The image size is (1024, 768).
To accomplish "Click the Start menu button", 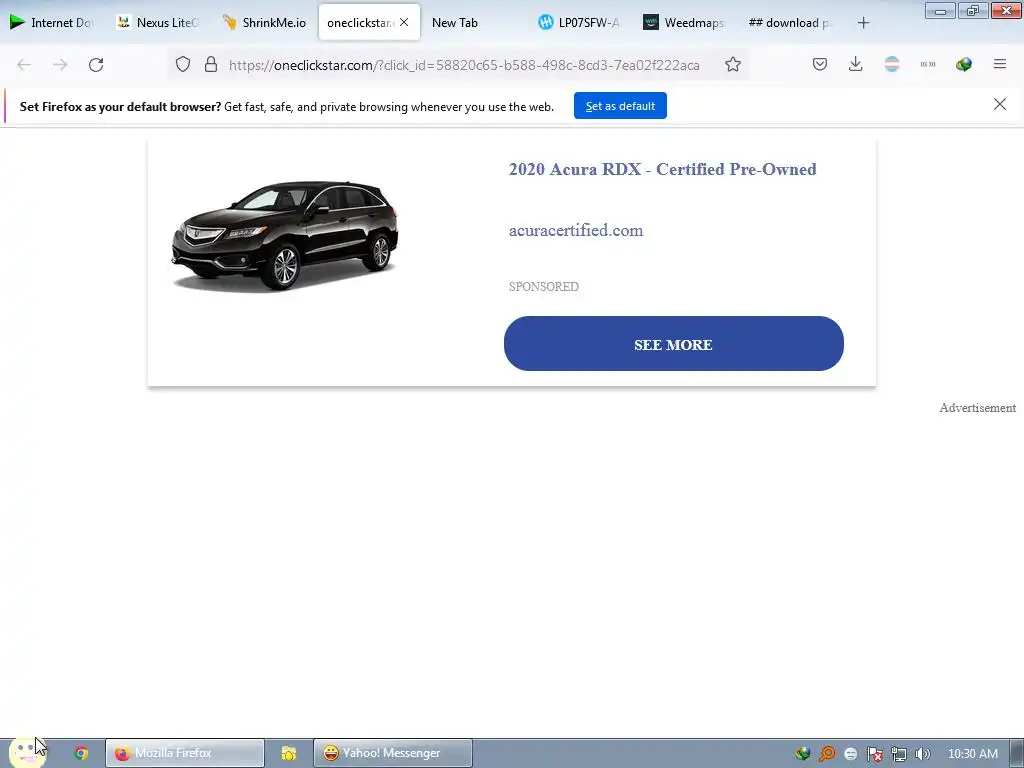I will [x=27, y=753].
